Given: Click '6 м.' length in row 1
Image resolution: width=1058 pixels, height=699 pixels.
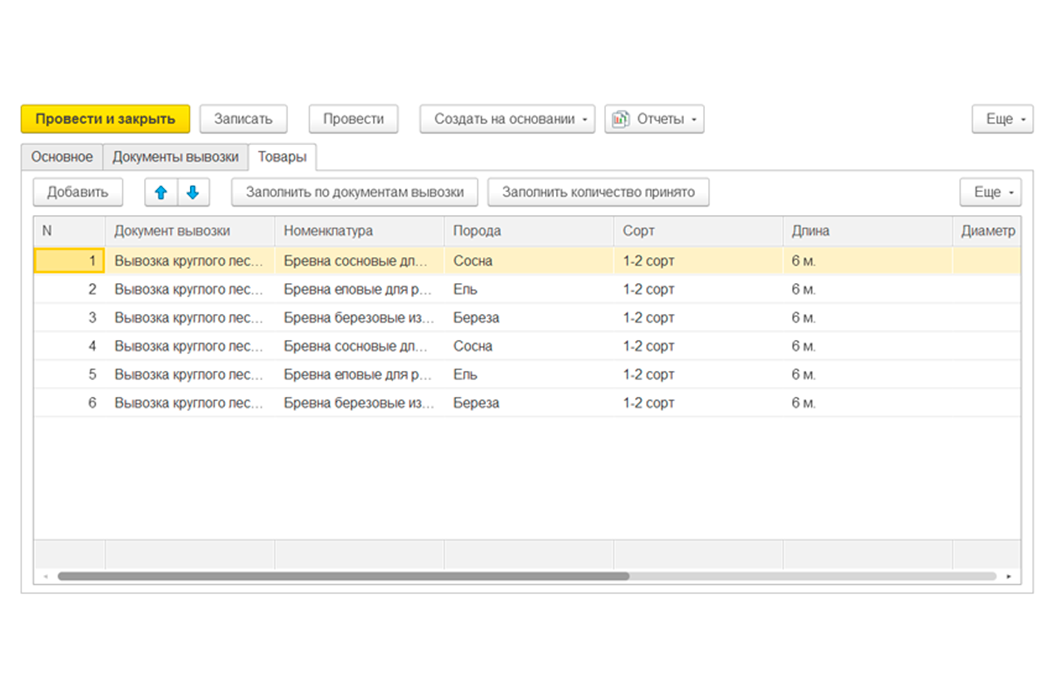Looking at the screenshot, I should click(x=868, y=260).
